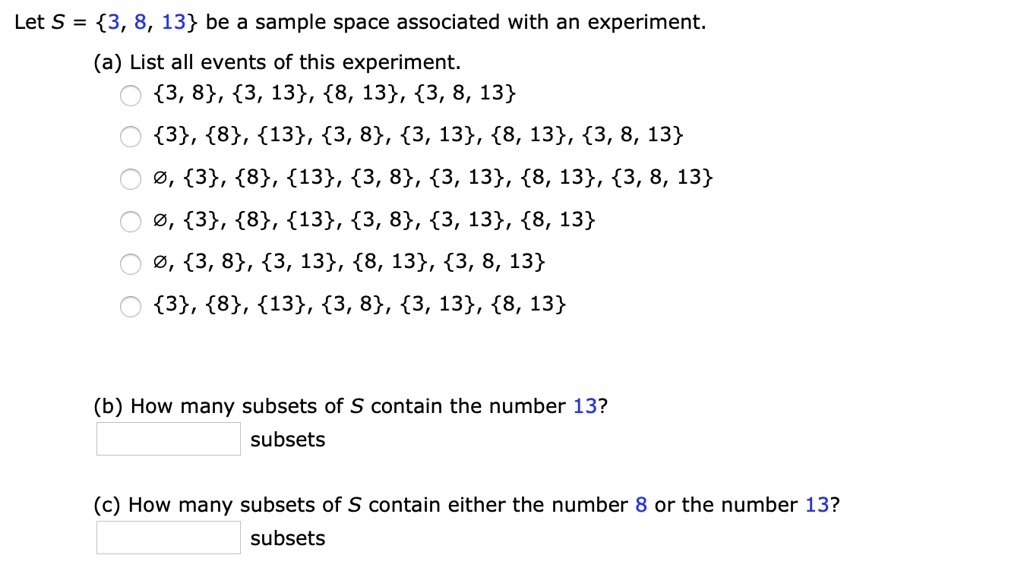
Task: Click the answer text '{3, 8}, {3, 13}, {8, 13}, {3, 8, 13}'
Action: coord(336,95)
